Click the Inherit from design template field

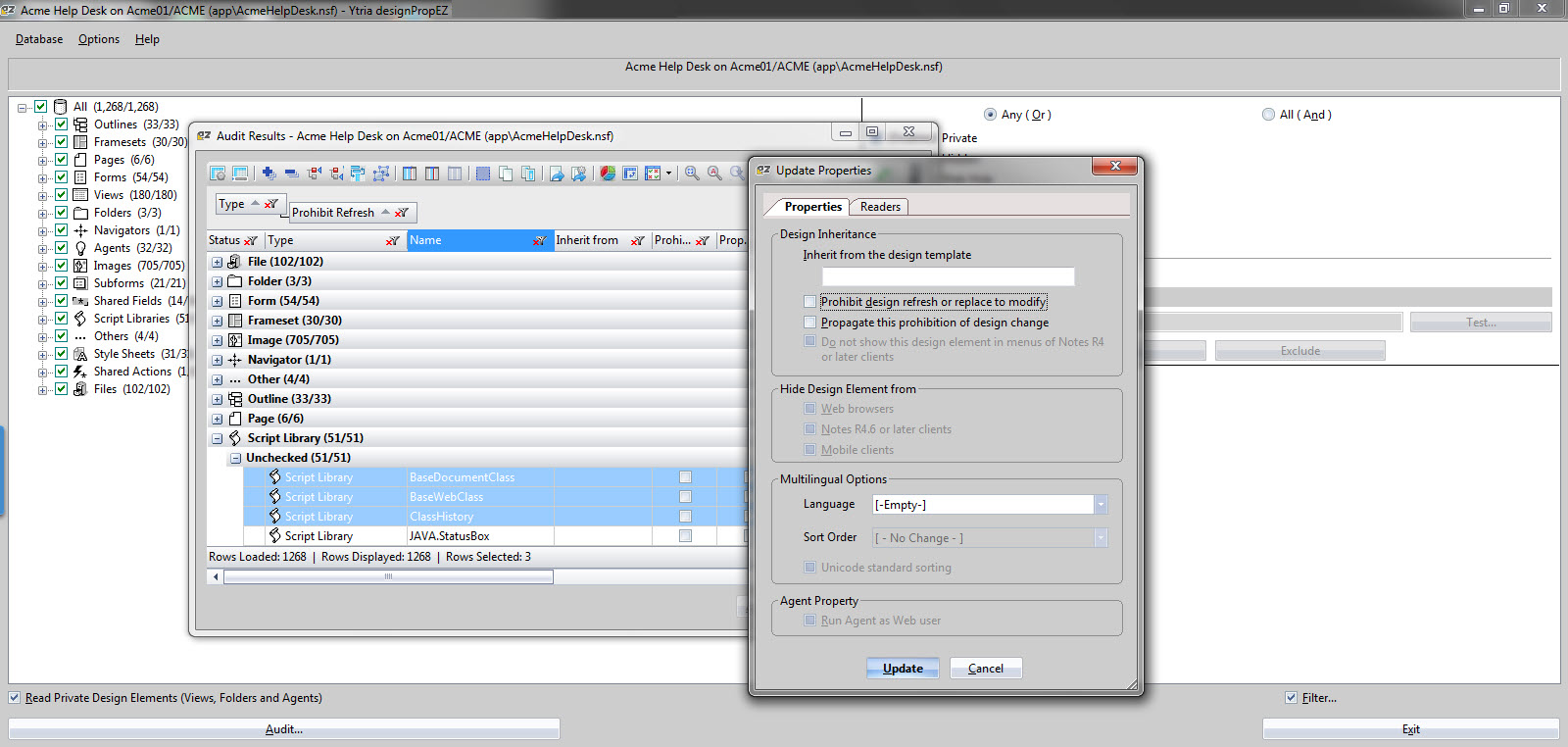(948, 276)
